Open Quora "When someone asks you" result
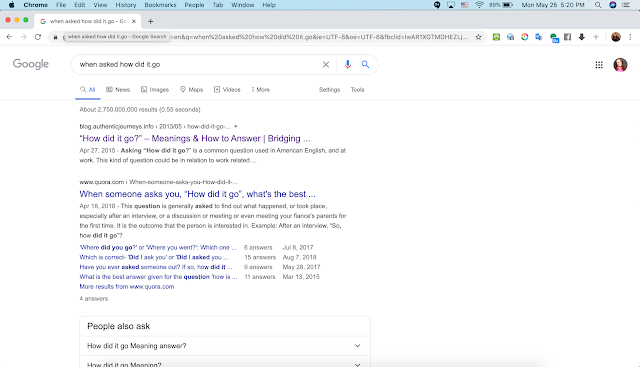The height and width of the screenshot is (367, 640). pyautogui.click(x=198, y=194)
